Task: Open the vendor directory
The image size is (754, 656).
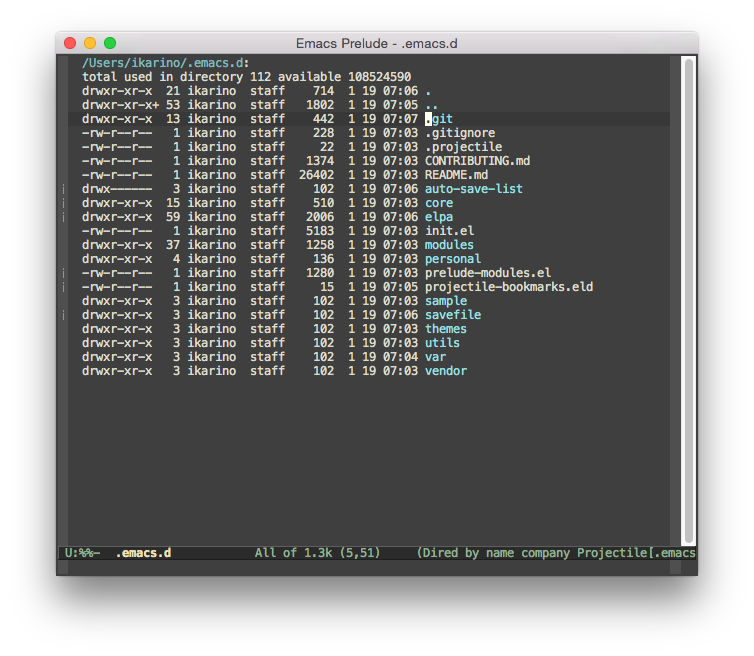Action: [446, 370]
